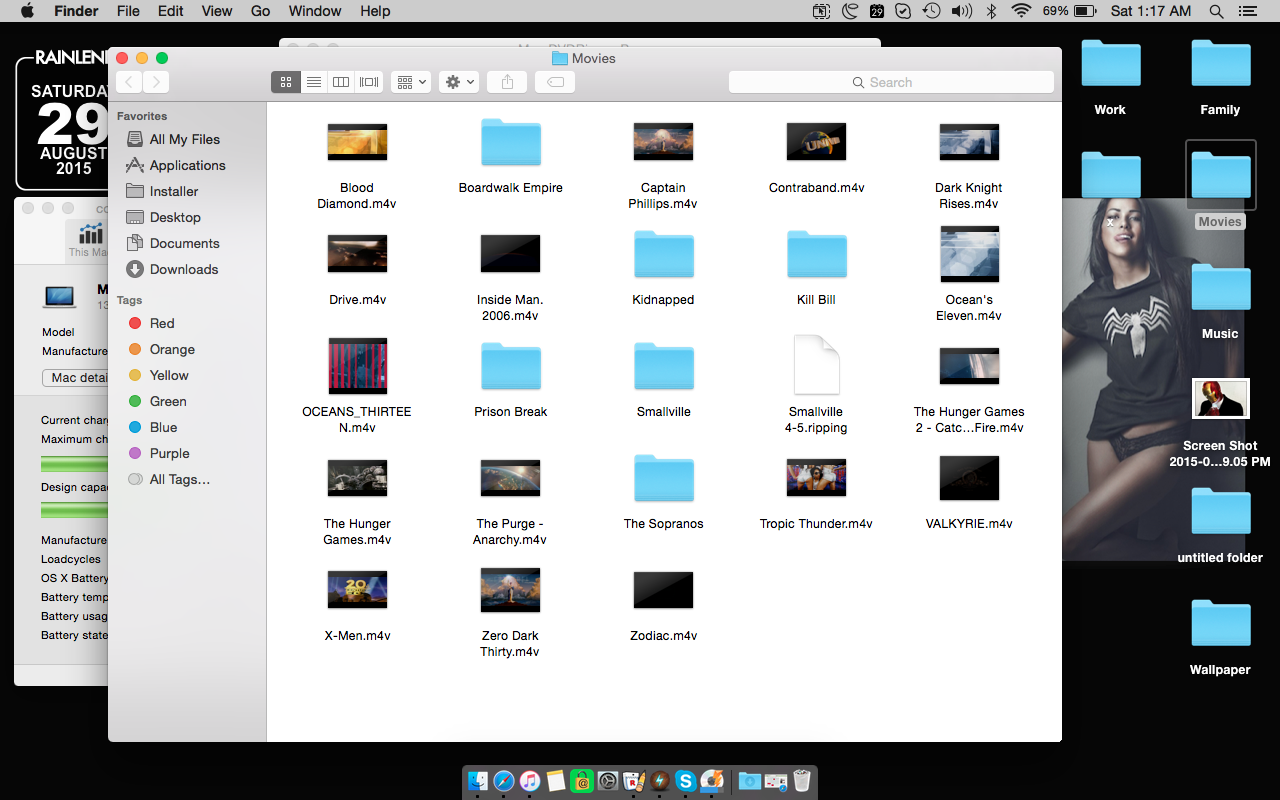Open the item arrangement dropdown
The height and width of the screenshot is (800, 1280).
click(411, 82)
